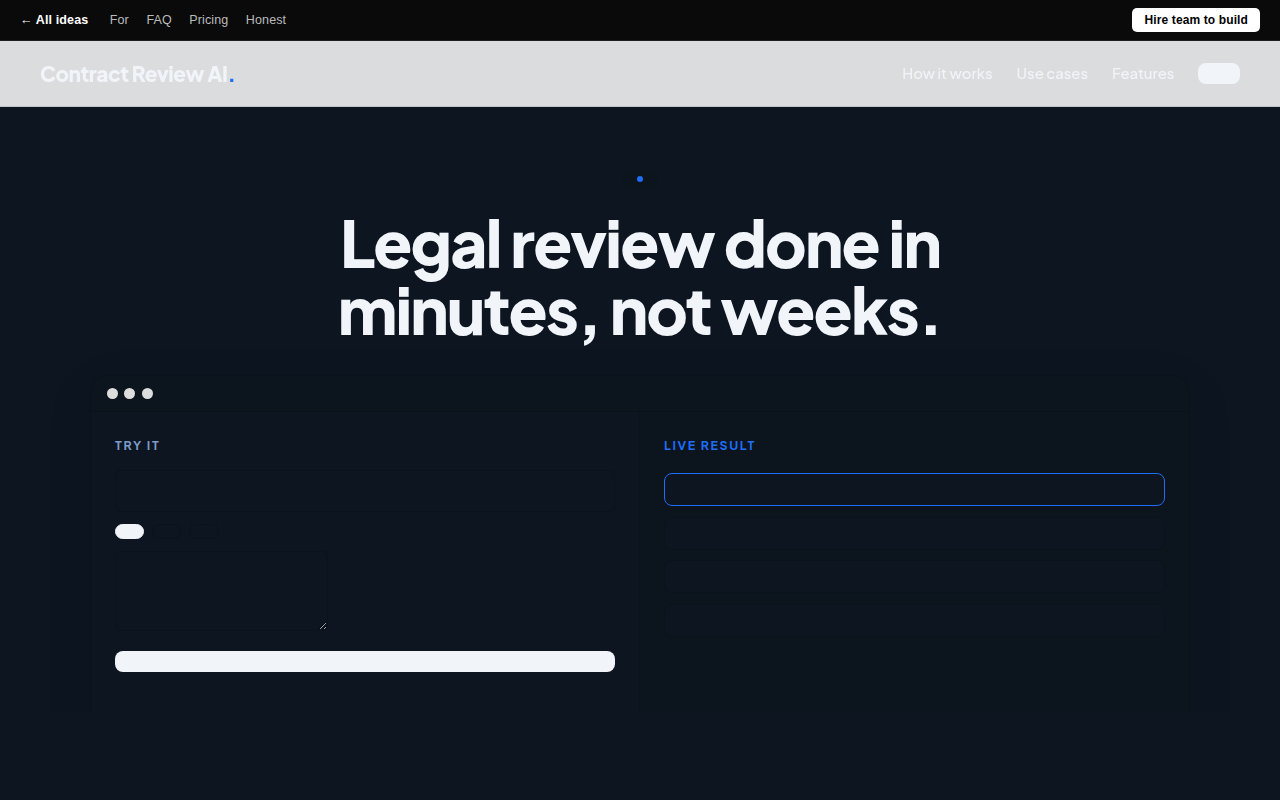Click the LIVE RESULT label
The height and width of the screenshot is (800, 1280).
710,446
